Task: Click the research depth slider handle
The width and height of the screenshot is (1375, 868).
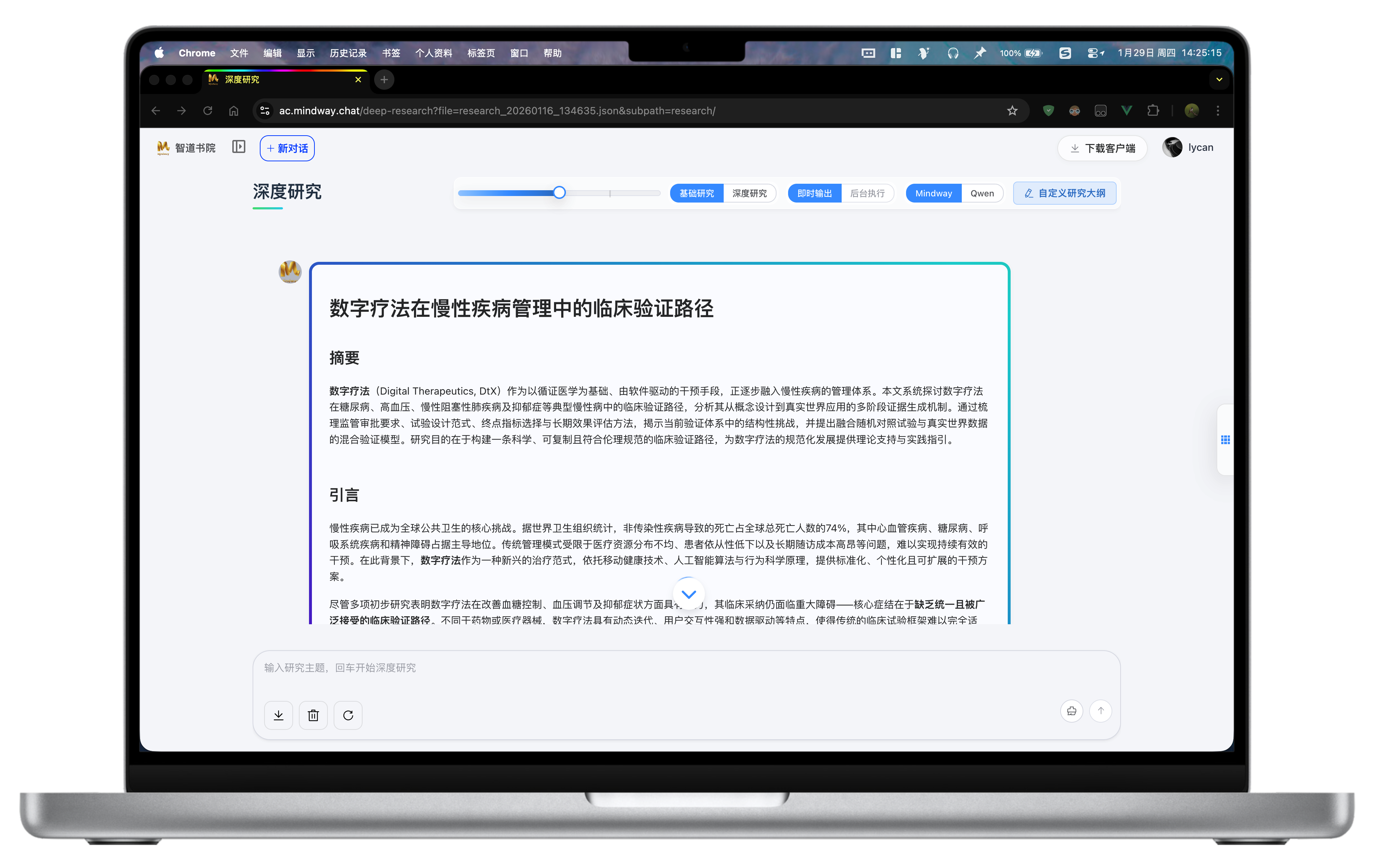Action: [x=560, y=192]
